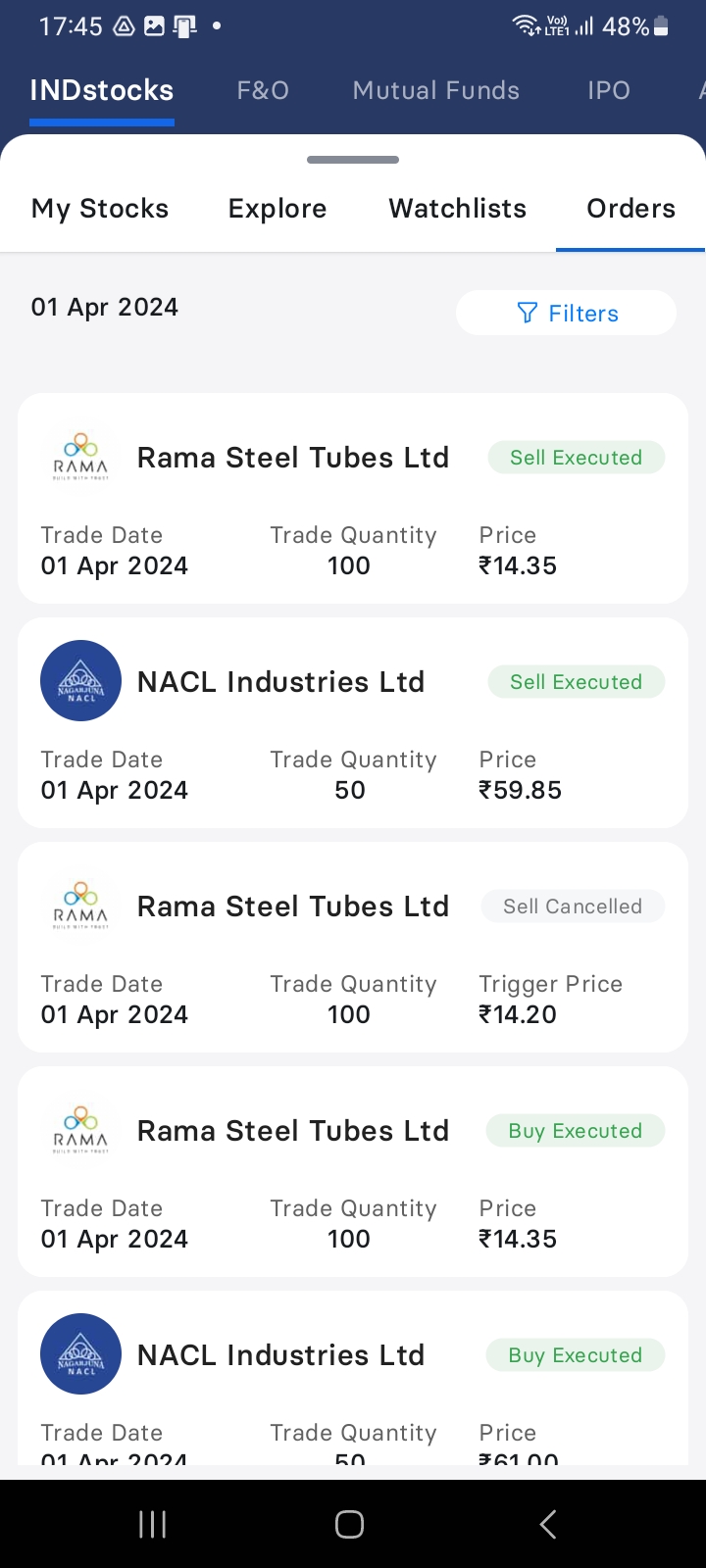
Task: Tap the Rama logo on the Sell Cancelled order
Action: (x=80, y=906)
